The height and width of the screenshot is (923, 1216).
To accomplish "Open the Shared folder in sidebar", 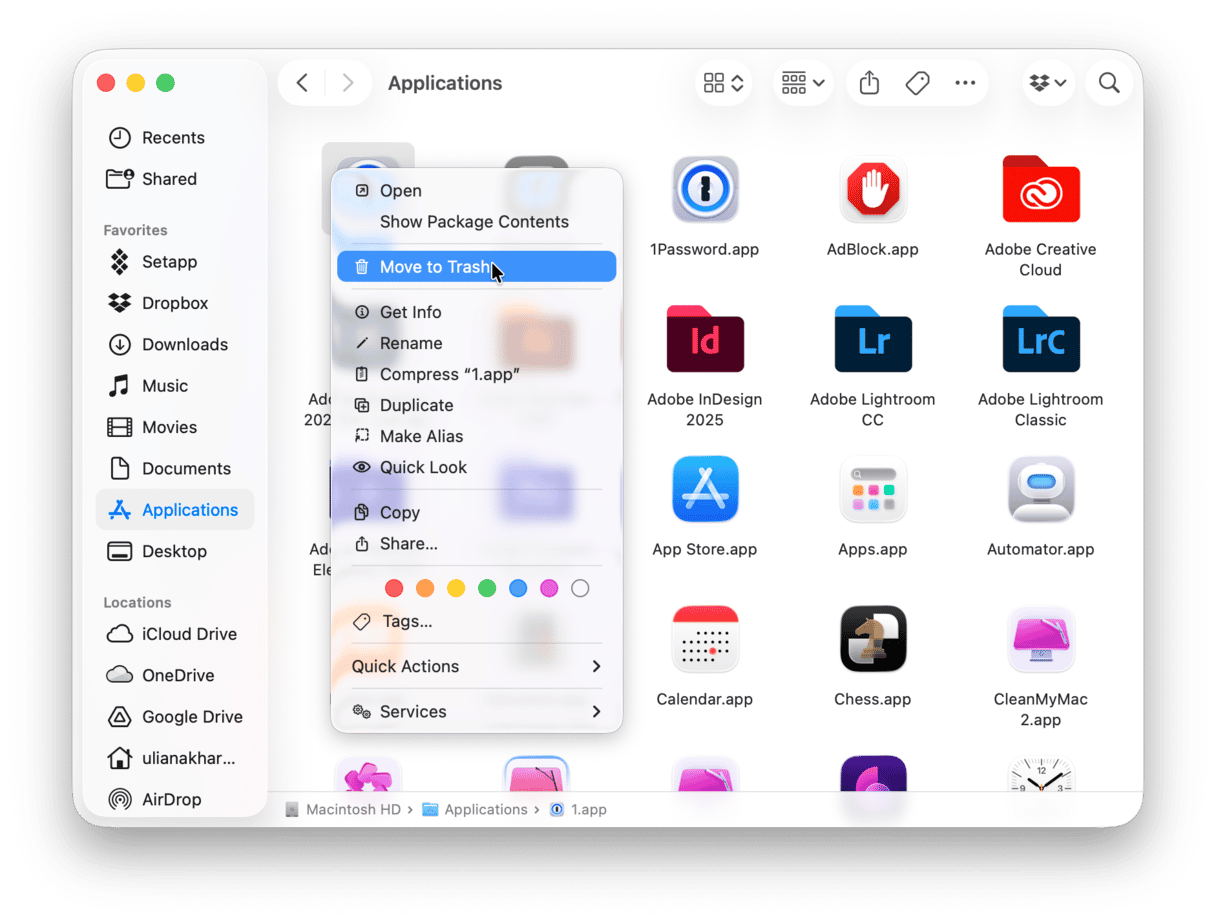I will (175, 179).
